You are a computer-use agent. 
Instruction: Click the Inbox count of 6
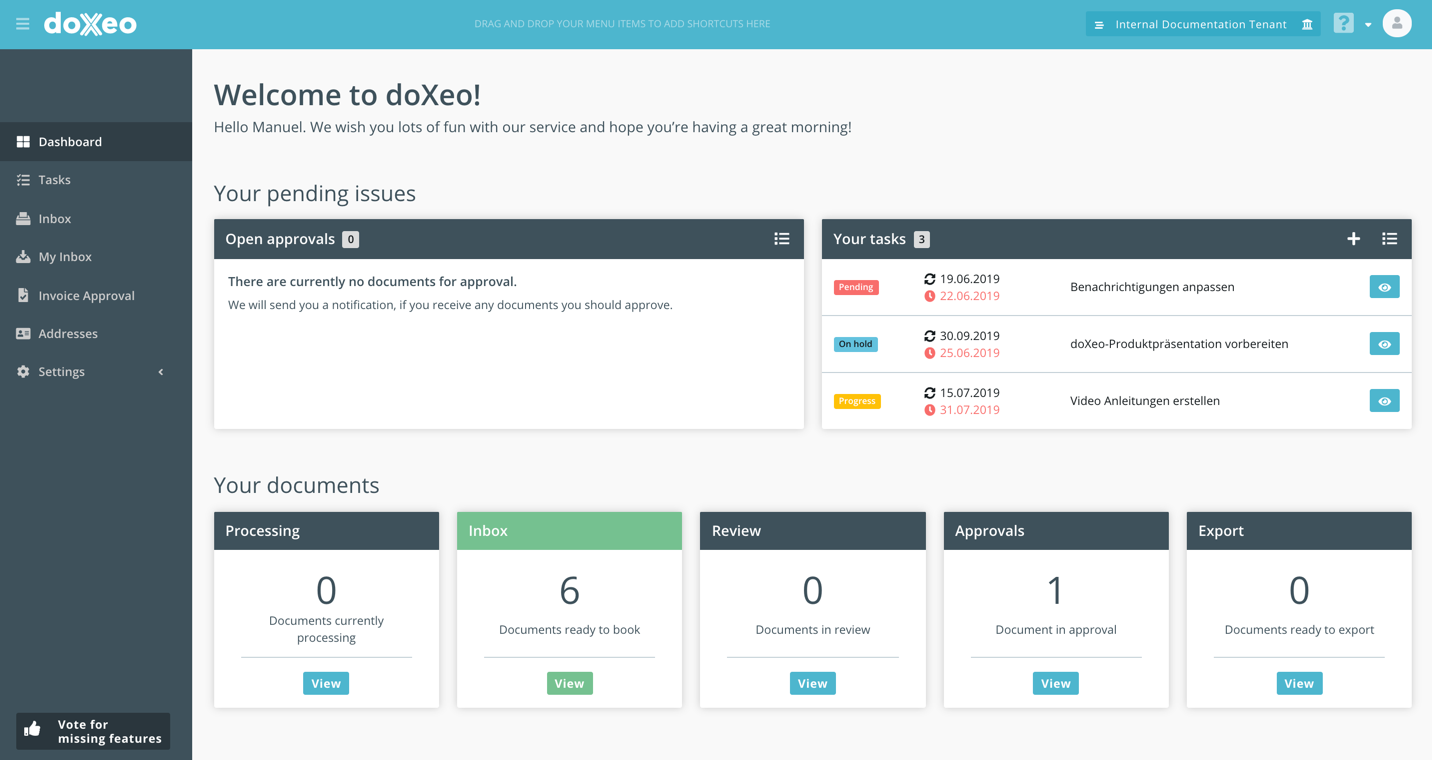(569, 591)
